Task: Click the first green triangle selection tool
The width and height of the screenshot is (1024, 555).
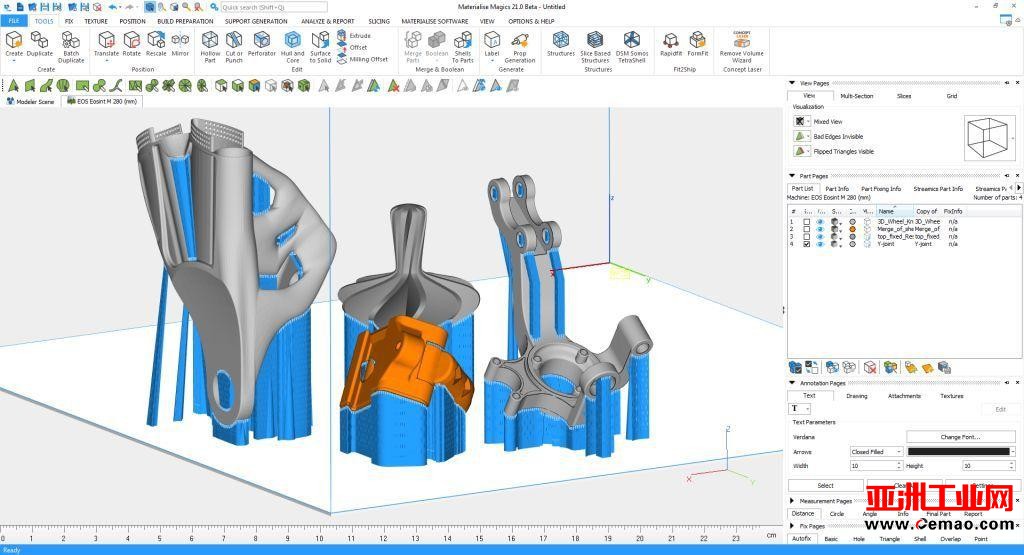Action: click(13, 86)
